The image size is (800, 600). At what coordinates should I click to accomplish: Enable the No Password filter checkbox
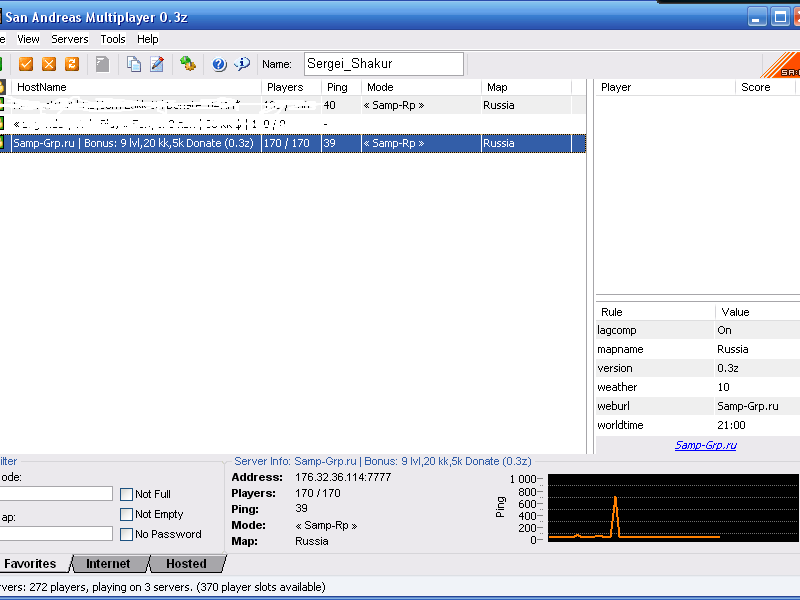[126, 534]
